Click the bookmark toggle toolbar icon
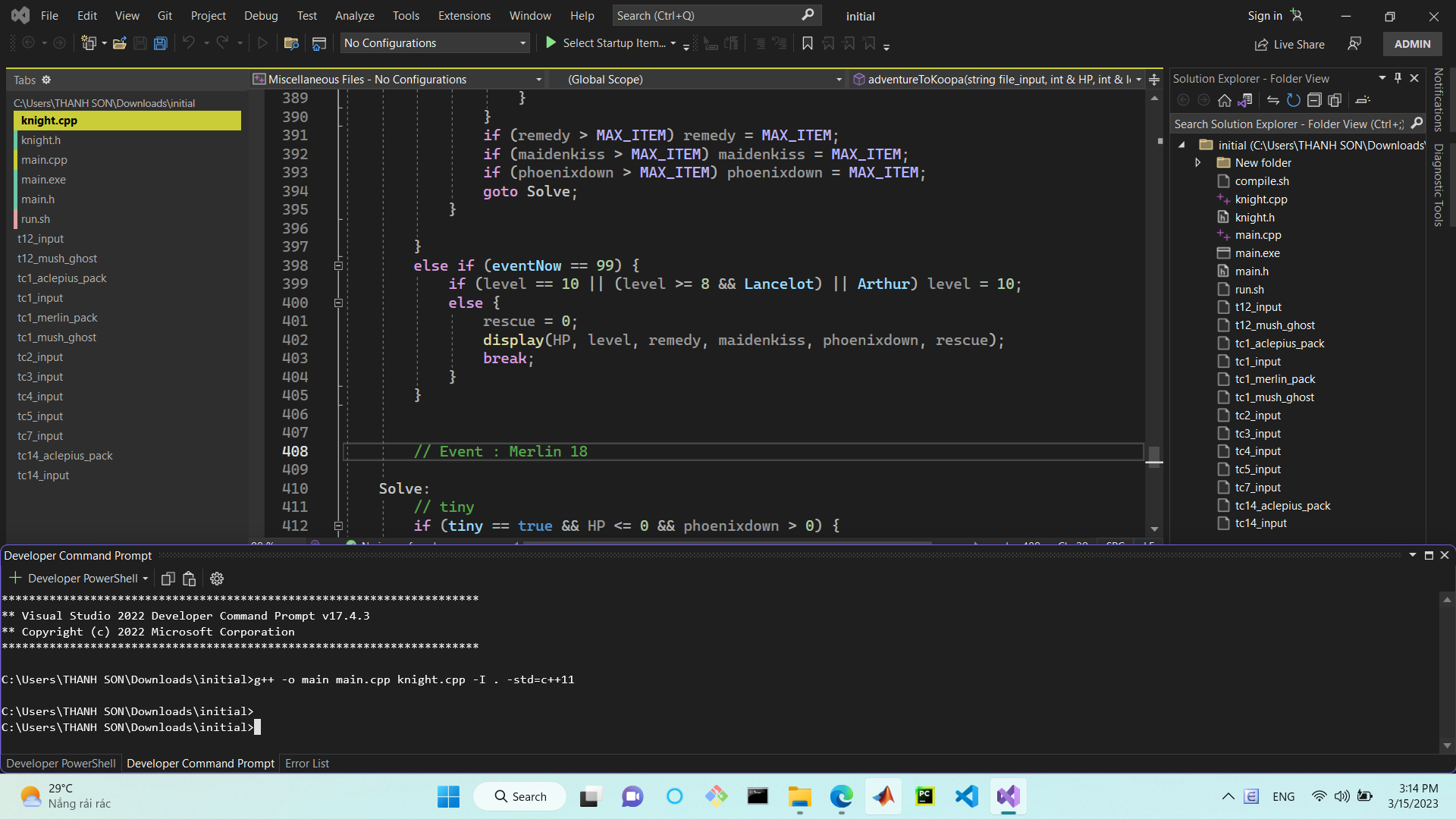The height and width of the screenshot is (819, 1456). coord(807,43)
